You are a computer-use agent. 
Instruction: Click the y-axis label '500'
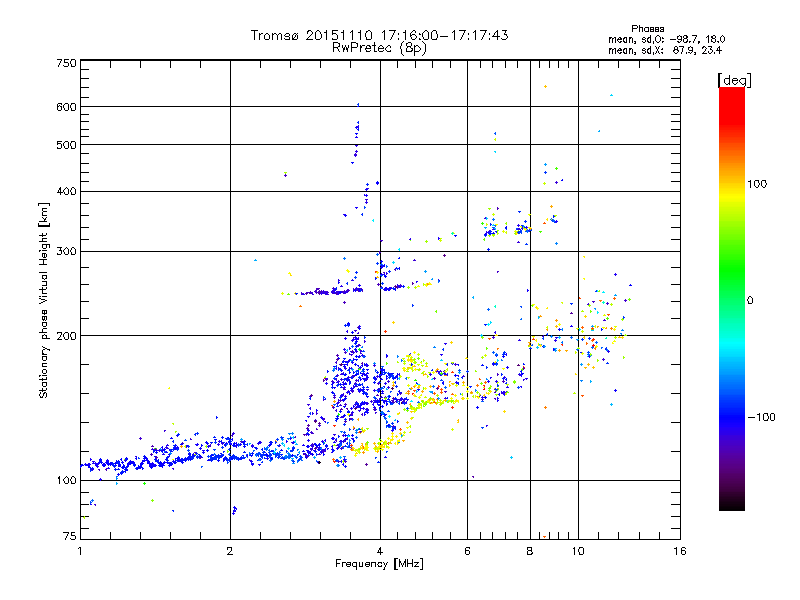66,145
